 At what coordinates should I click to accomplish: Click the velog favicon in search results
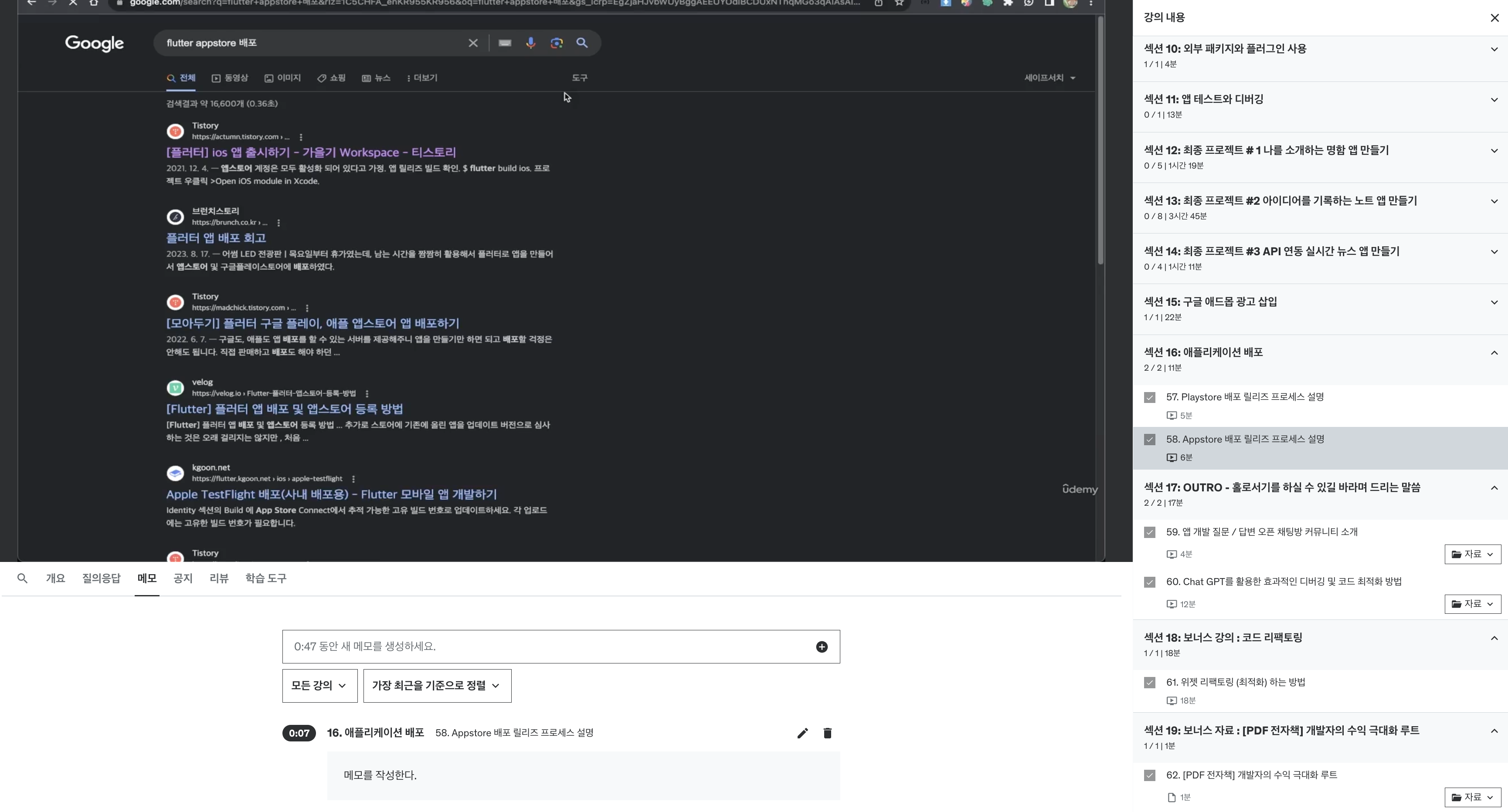[175, 388]
